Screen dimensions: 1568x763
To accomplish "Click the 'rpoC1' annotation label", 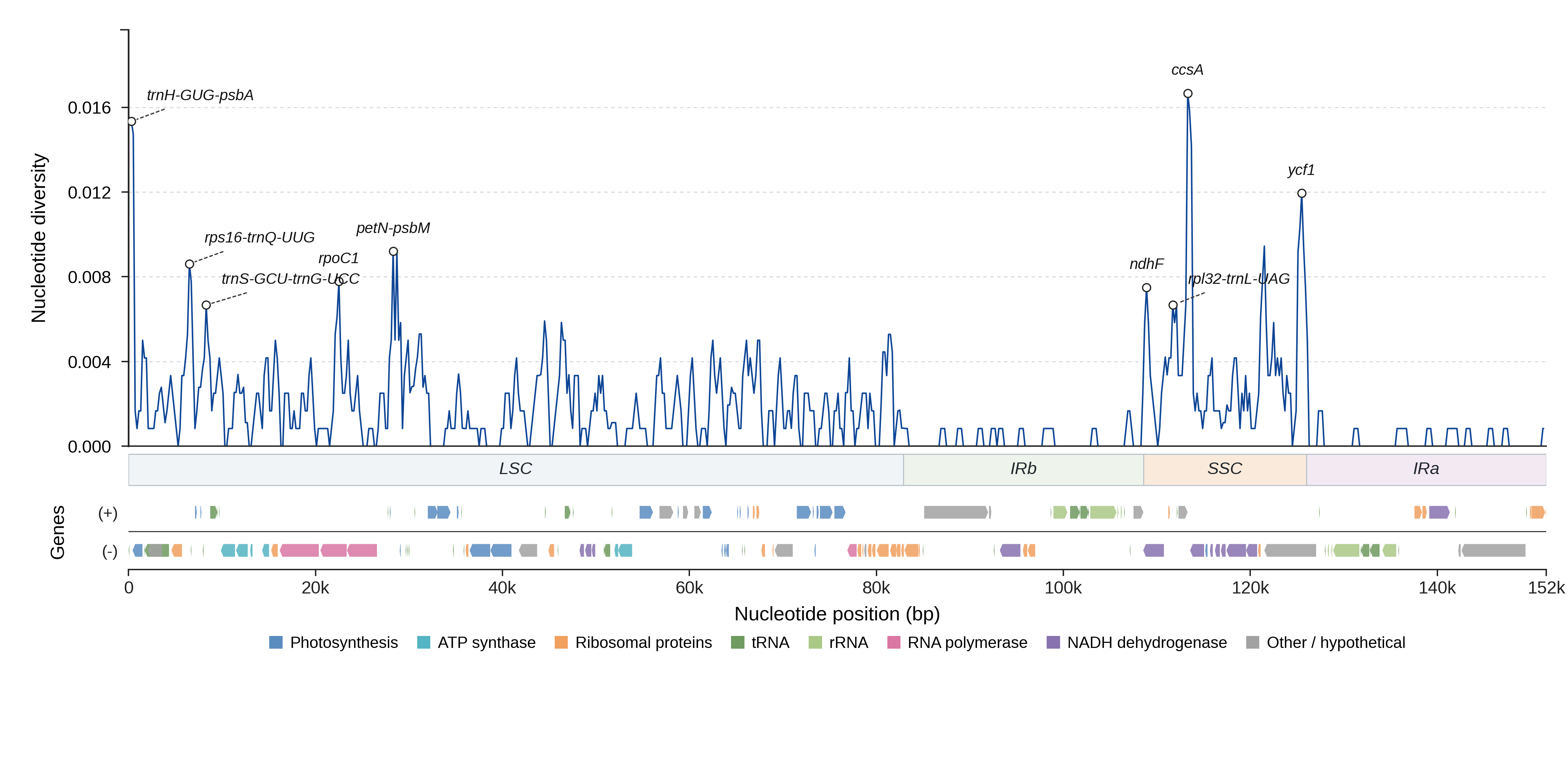I will coord(338,258).
